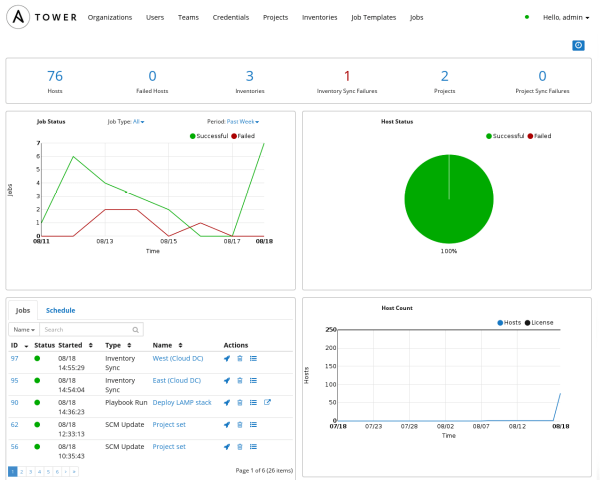Relaunch job 56 with the rocket icon

pos(227,447)
